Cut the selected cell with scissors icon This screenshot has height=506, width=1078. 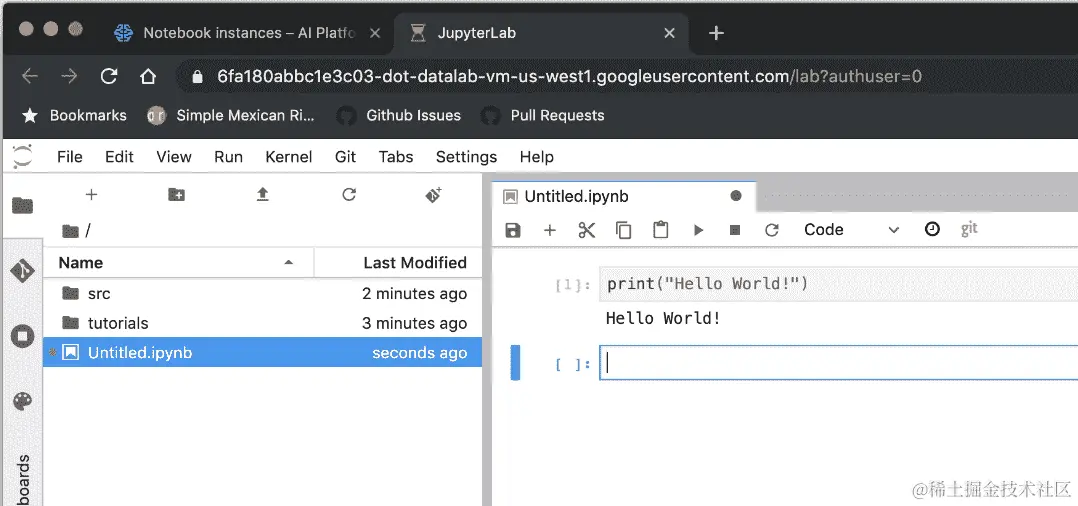(x=586, y=230)
